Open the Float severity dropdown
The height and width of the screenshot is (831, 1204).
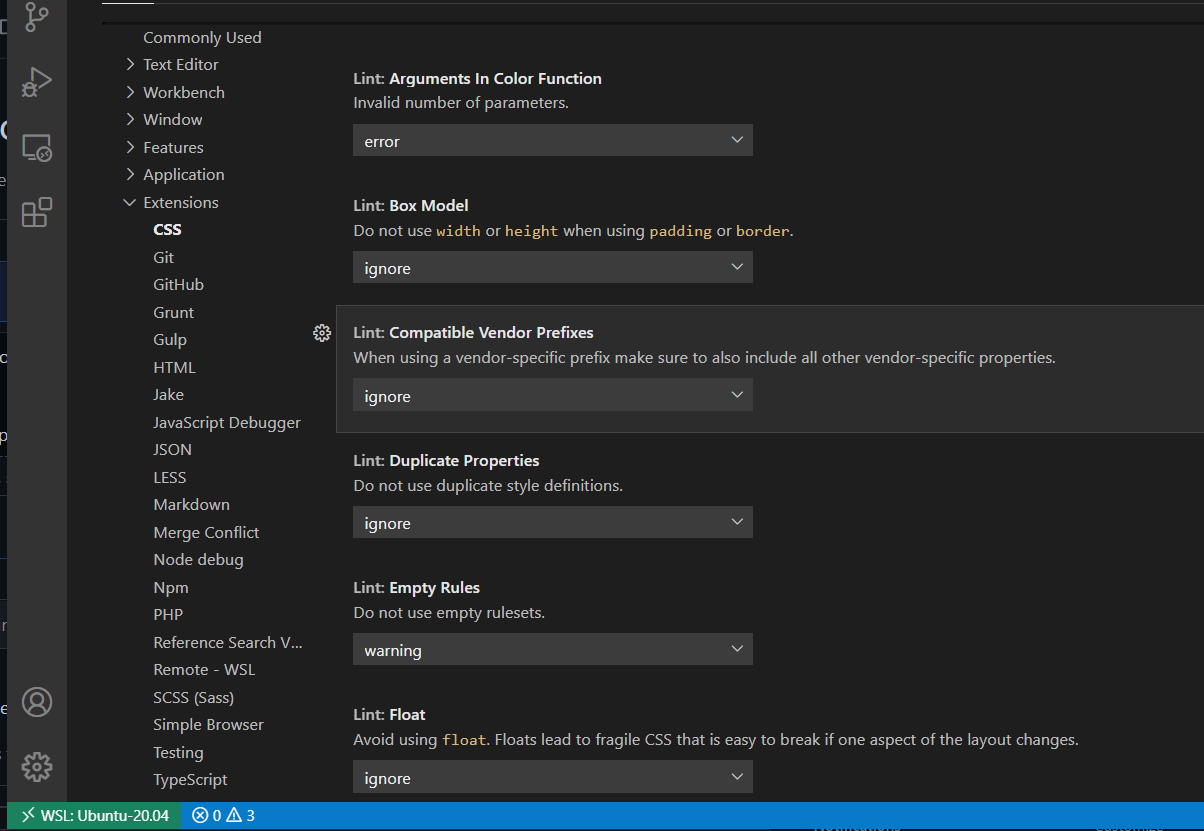pos(552,777)
